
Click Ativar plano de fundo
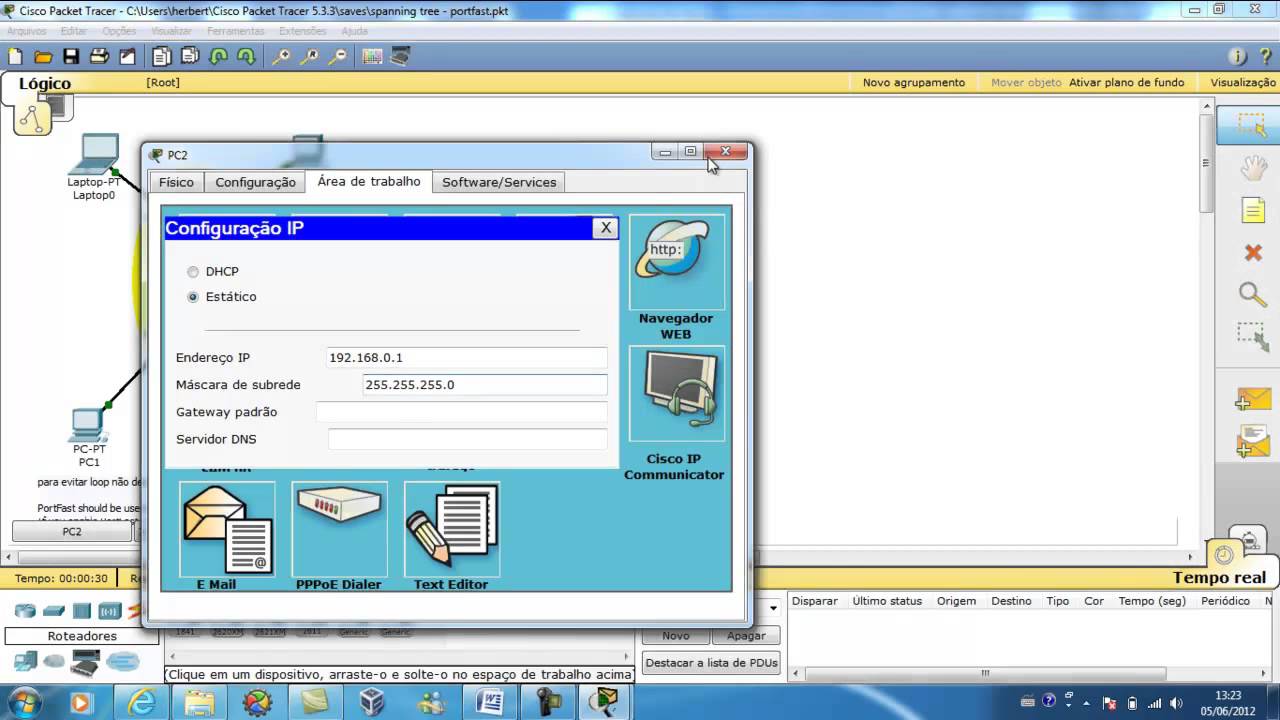coord(1127,83)
